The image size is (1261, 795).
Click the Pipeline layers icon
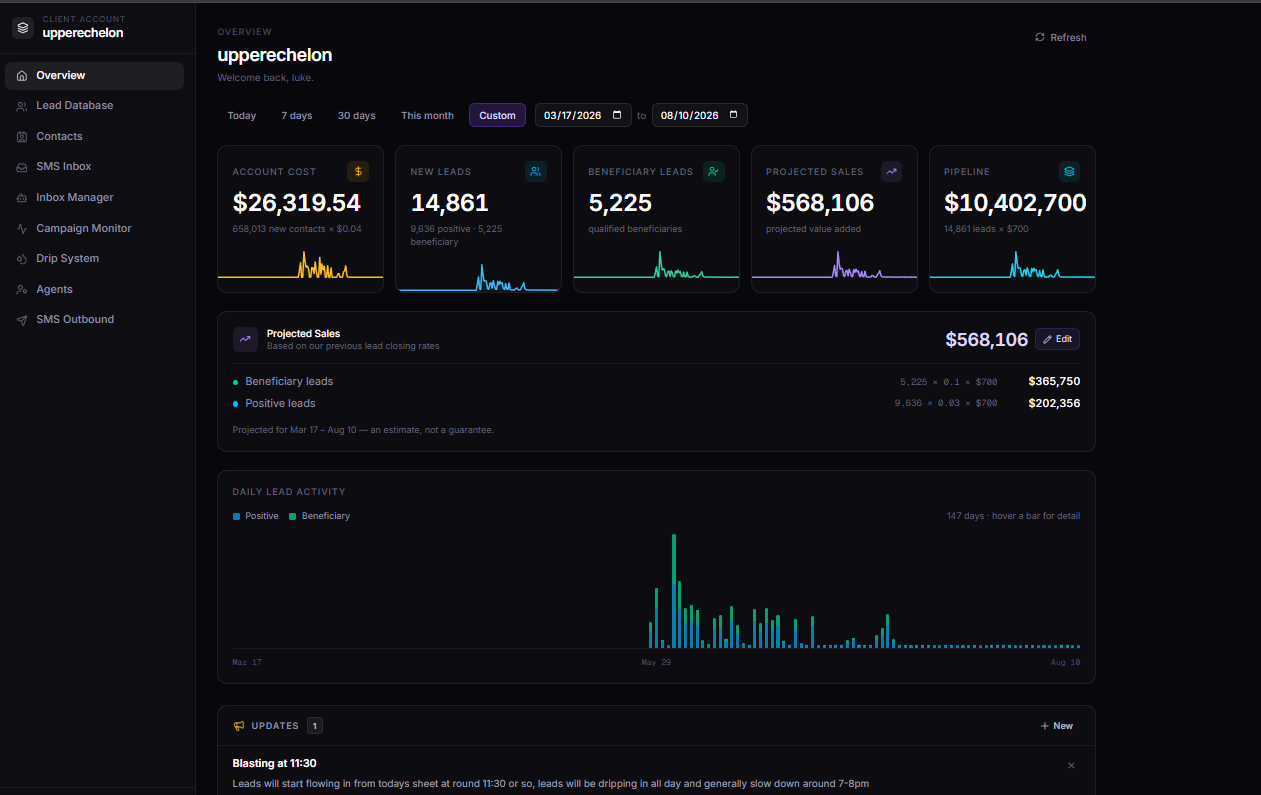pos(1069,172)
